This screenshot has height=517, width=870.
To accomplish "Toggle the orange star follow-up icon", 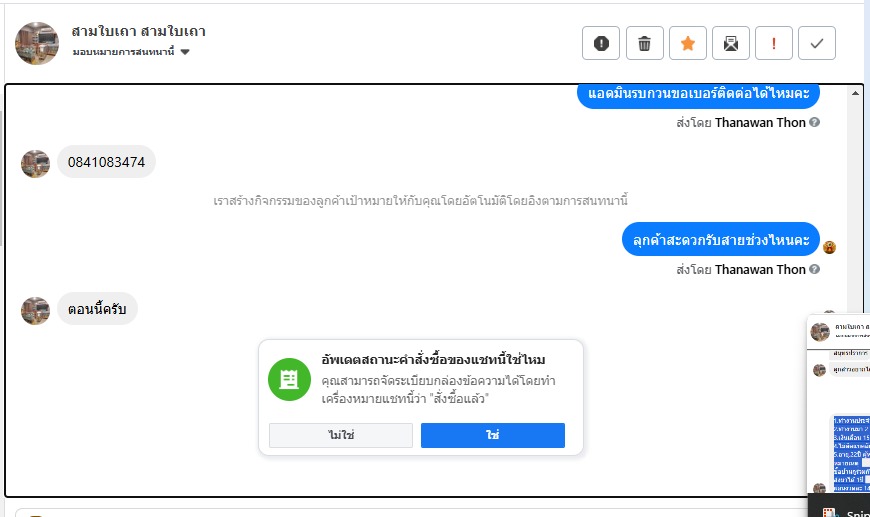I will click(688, 43).
